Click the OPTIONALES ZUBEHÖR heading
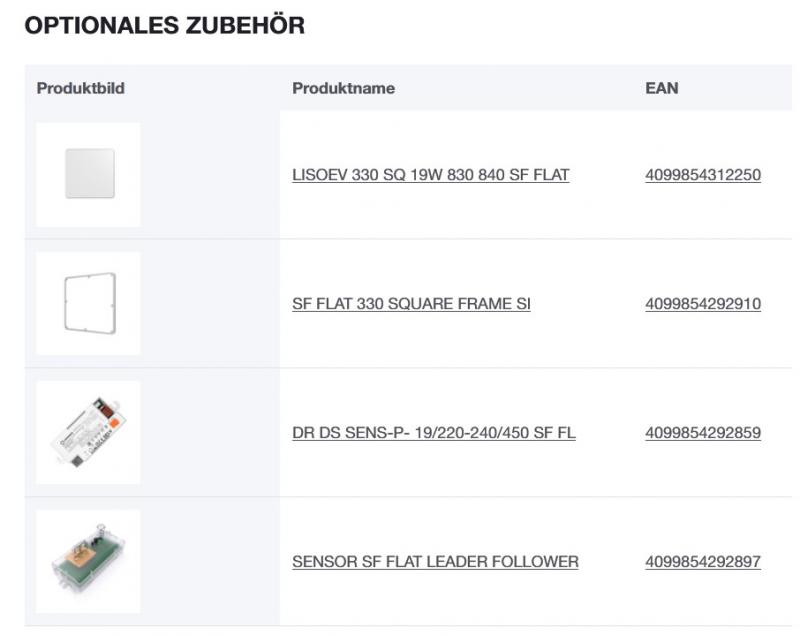800x636 pixels. 164,26
